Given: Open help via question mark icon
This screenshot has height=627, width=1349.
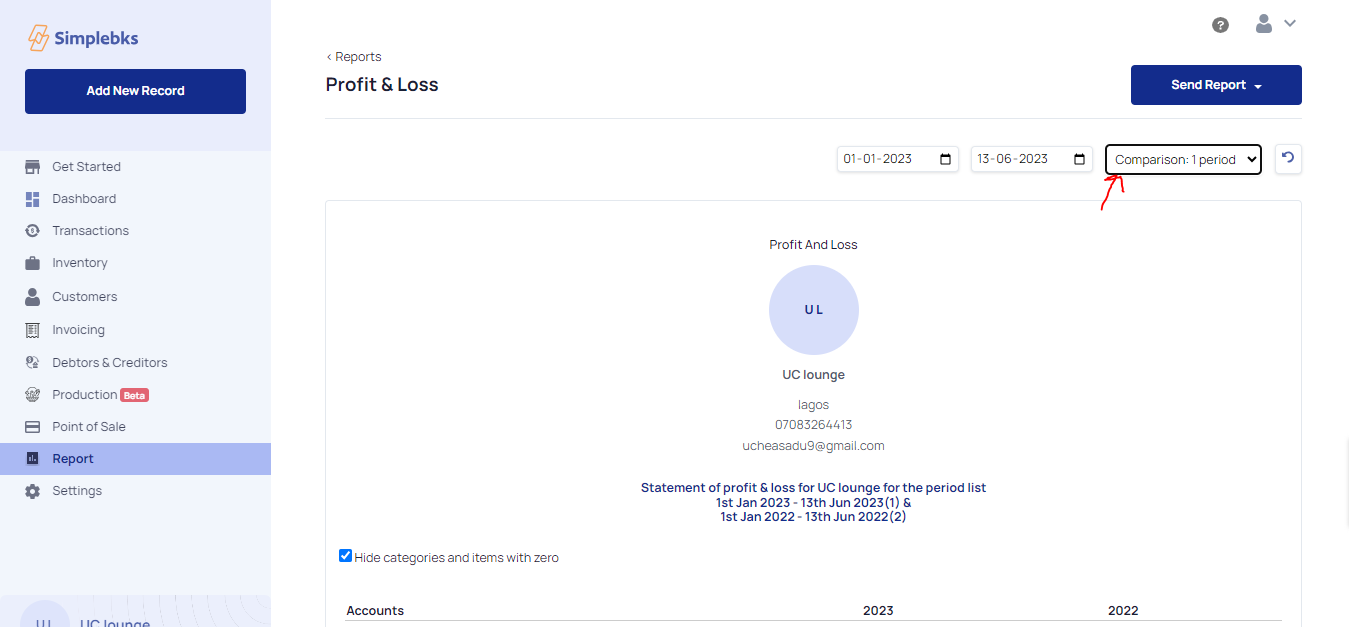Looking at the screenshot, I should click(1220, 25).
